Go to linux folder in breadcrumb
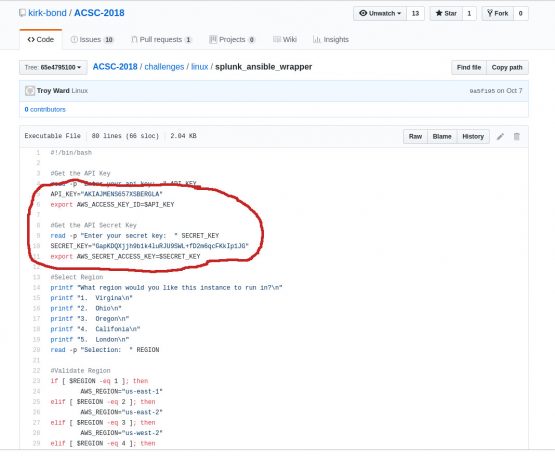 click(200, 67)
